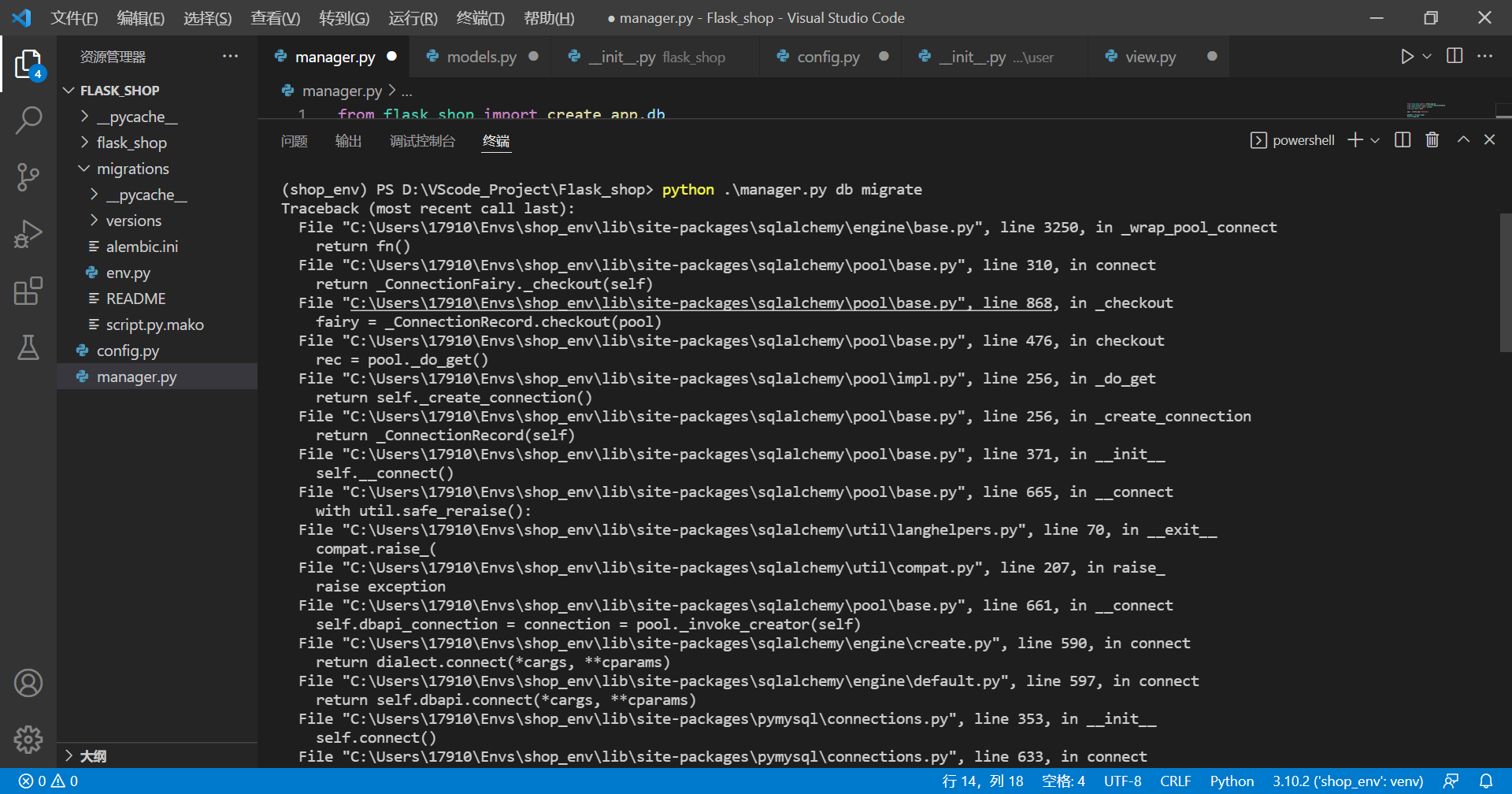Switch to __init__.py flask_shop tab
The height and width of the screenshot is (794, 1512).
[x=656, y=57]
